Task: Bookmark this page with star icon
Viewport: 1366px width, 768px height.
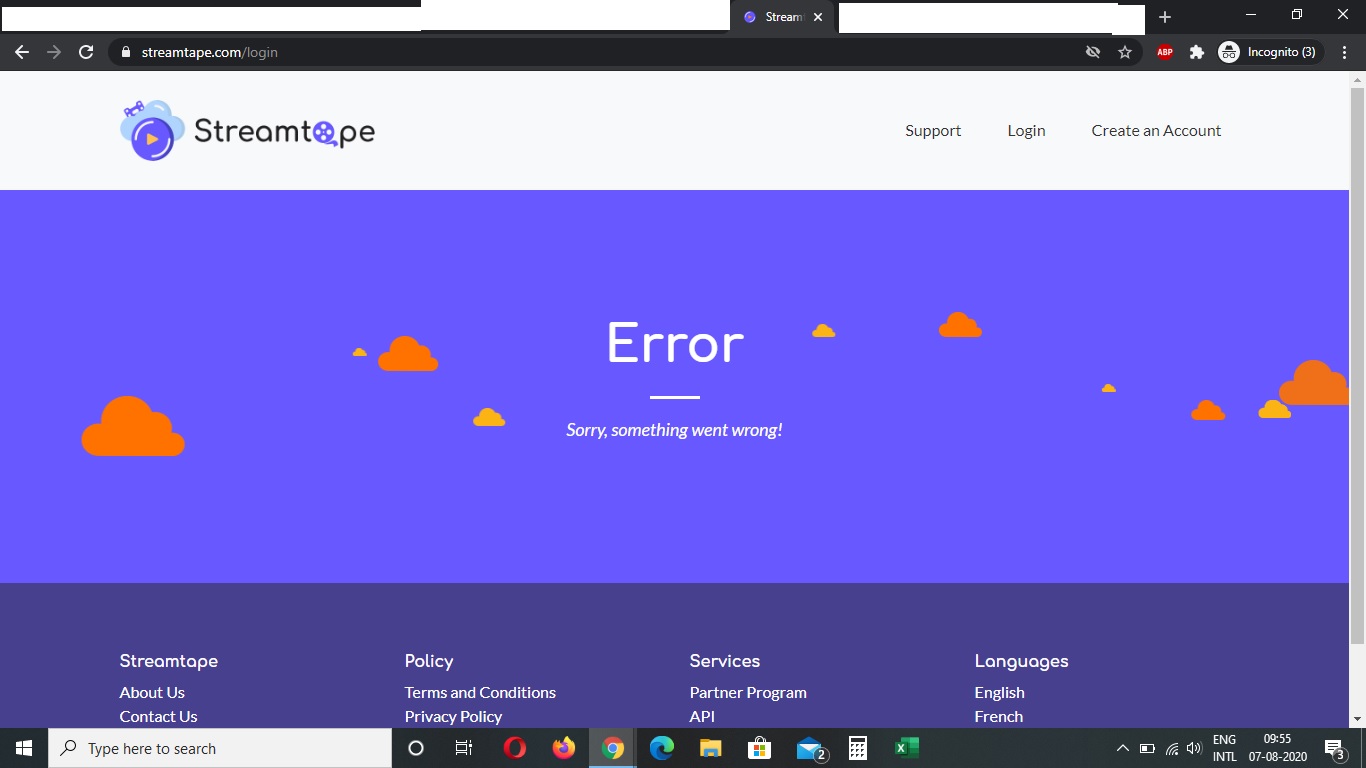Action: [1125, 52]
